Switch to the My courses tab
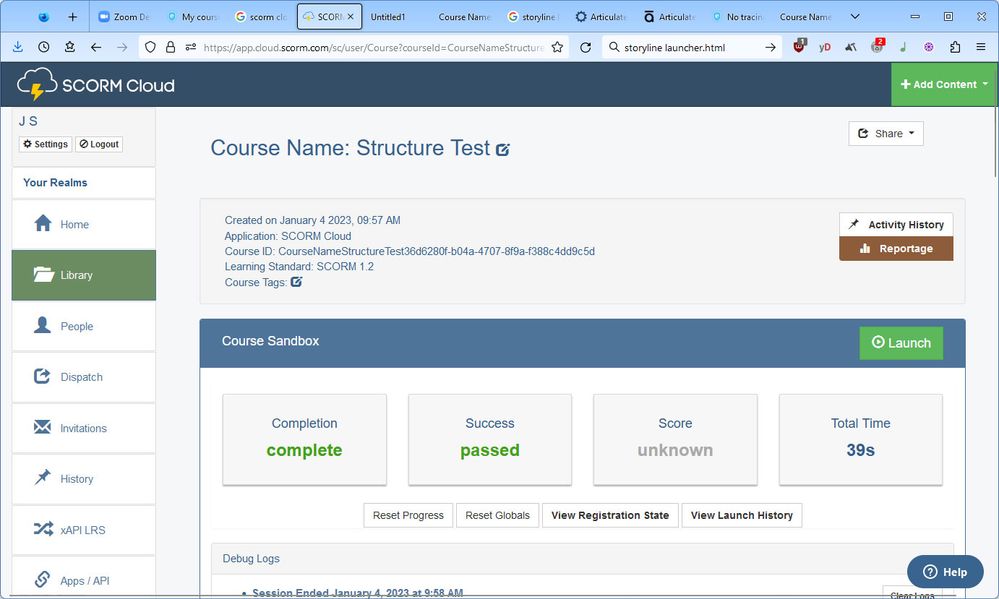Viewport: 999px width, 599px height. point(192,17)
